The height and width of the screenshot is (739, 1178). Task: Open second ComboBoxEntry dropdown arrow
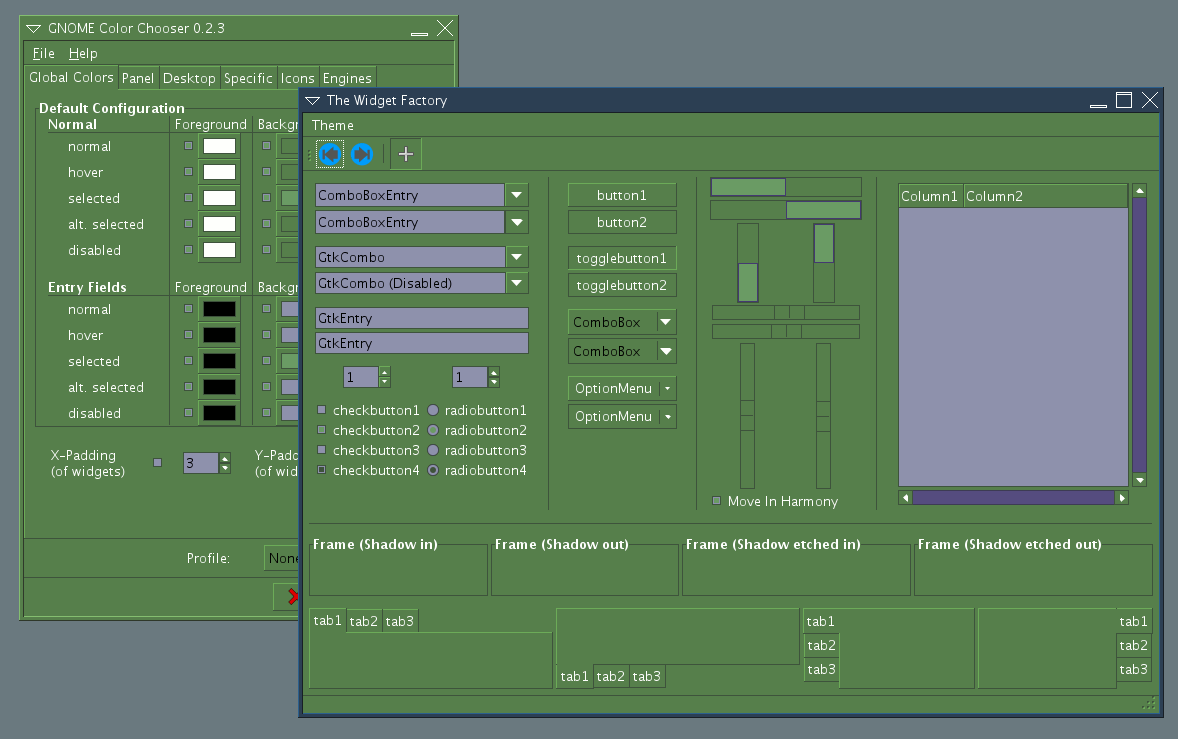pos(516,222)
